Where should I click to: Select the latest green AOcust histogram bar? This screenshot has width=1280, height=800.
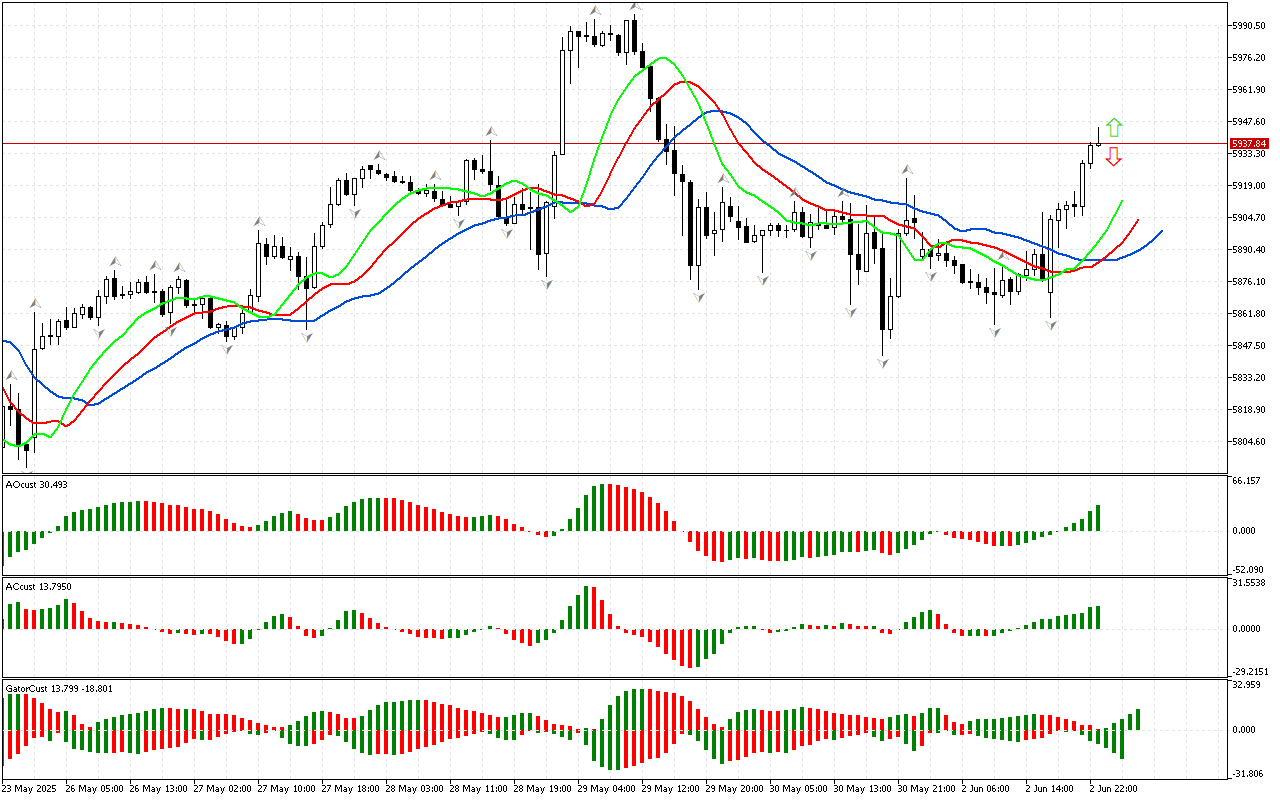[1098, 517]
